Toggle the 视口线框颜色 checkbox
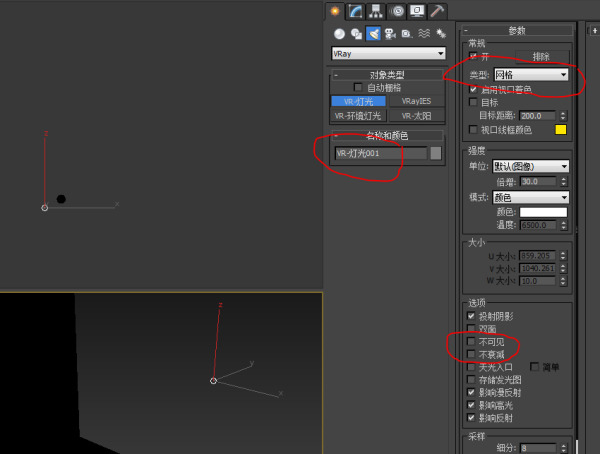The image size is (600, 454). click(x=473, y=129)
